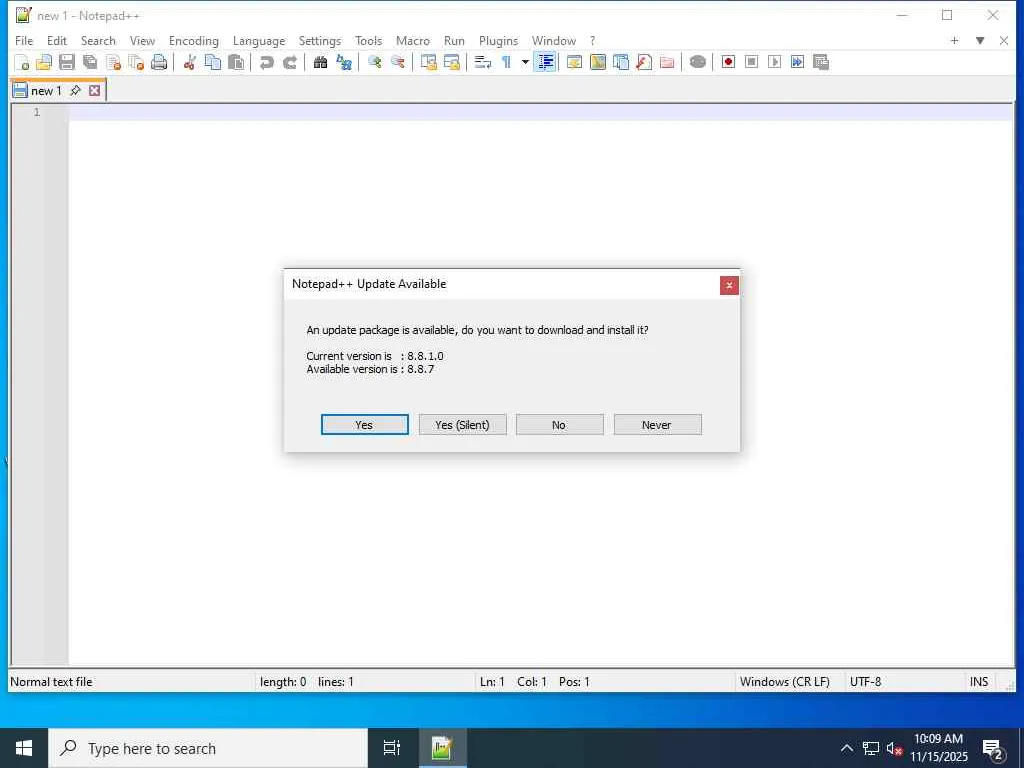Viewport: 1024px width, 768px height.
Task: Click the Save toolbar icon
Action: coord(67,63)
